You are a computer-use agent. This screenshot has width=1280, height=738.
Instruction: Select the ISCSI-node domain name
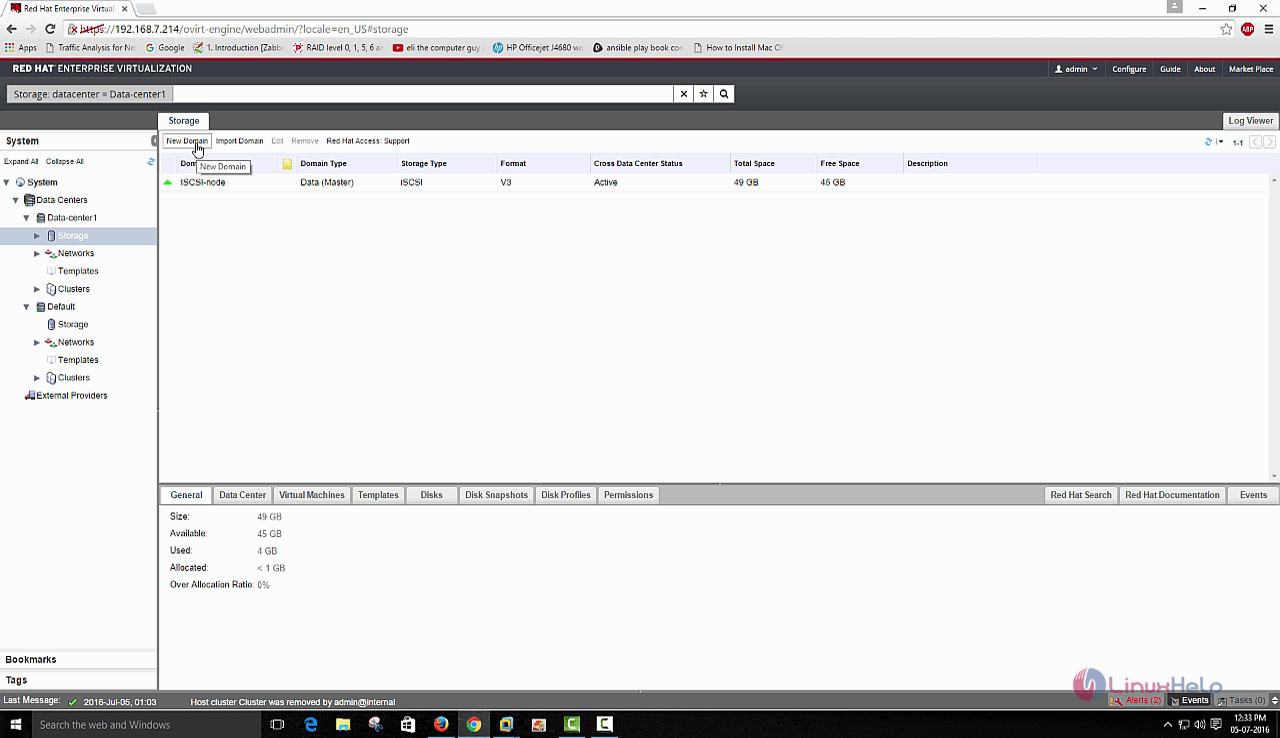(202, 183)
